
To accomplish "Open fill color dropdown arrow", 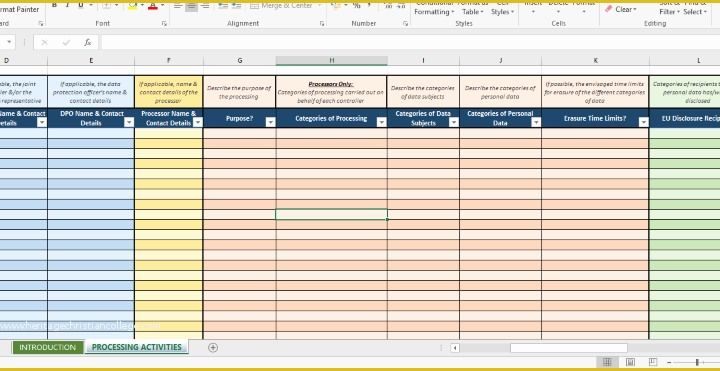I will pos(142,5).
